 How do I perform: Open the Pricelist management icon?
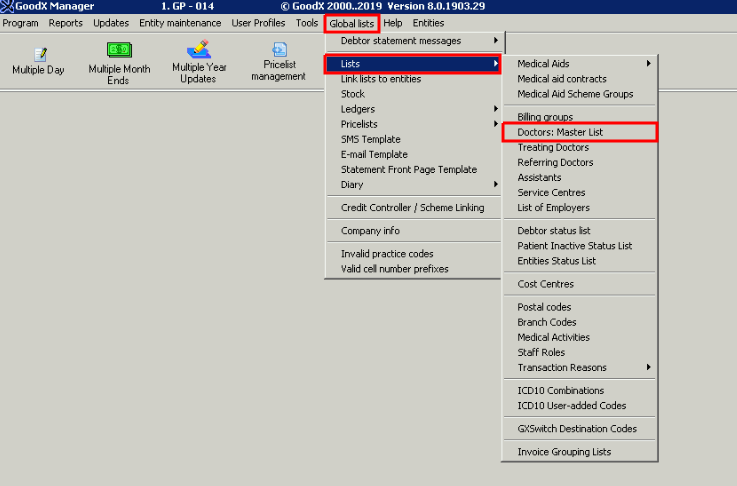(x=279, y=49)
